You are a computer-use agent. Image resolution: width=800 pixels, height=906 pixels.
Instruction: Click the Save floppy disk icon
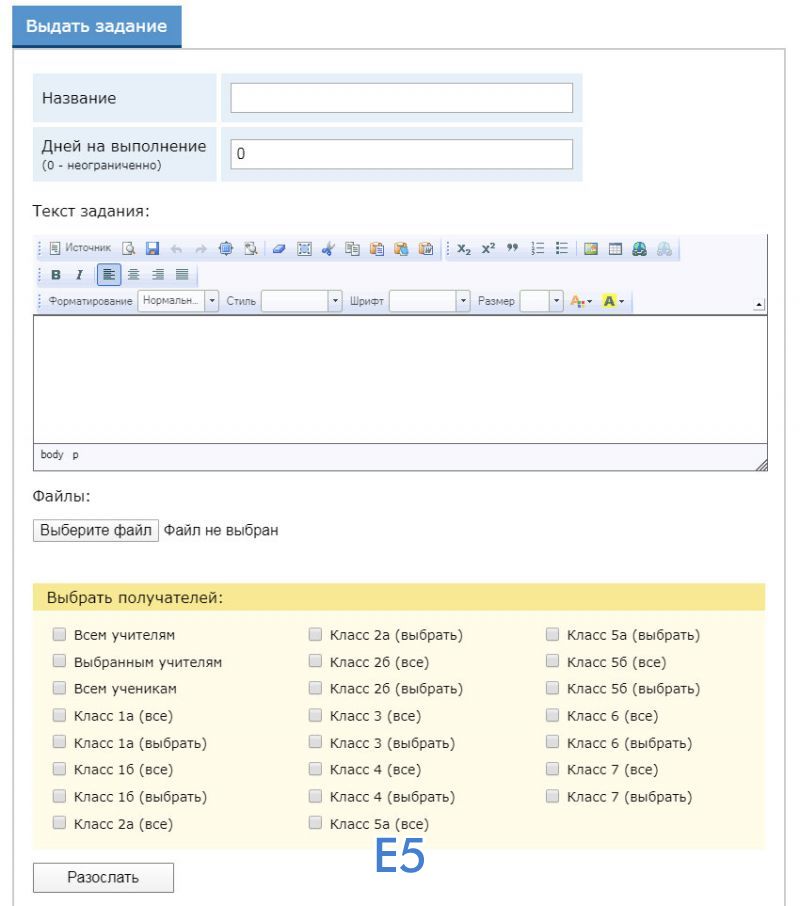click(153, 247)
